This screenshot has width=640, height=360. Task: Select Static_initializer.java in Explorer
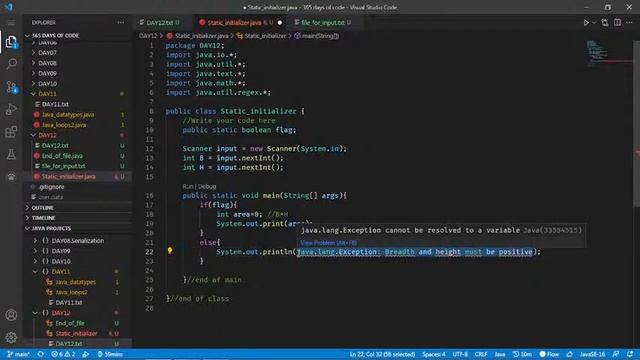pyautogui.click(x=69, y=176)
